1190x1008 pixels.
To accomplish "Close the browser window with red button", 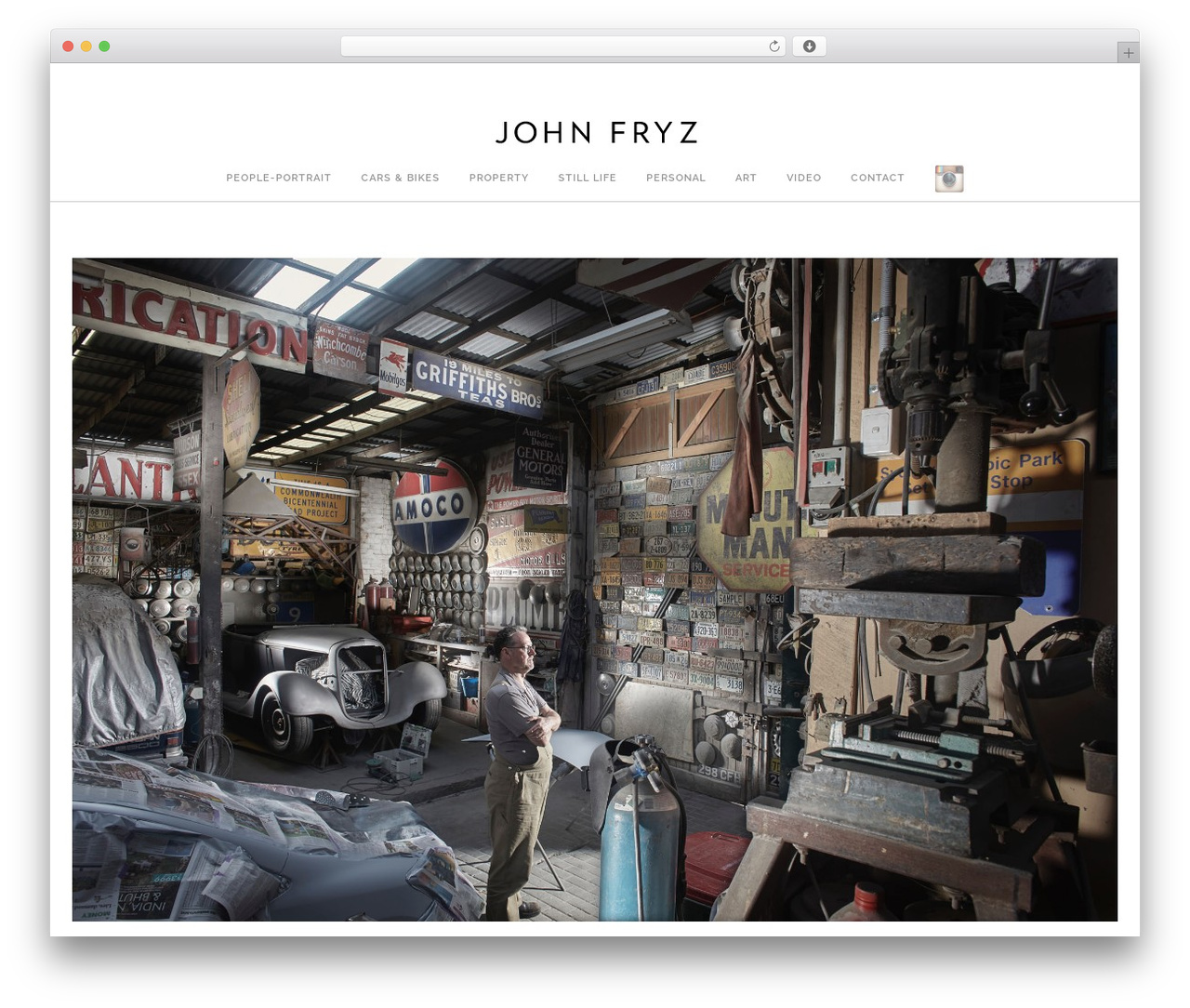I will [x=68, y=46].
